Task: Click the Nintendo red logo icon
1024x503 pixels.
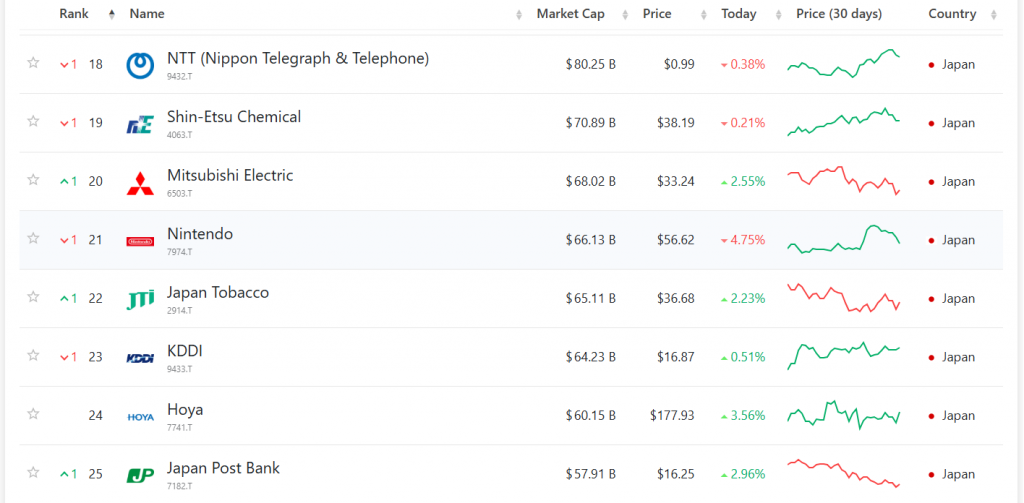Action: [x=140, y=241]
